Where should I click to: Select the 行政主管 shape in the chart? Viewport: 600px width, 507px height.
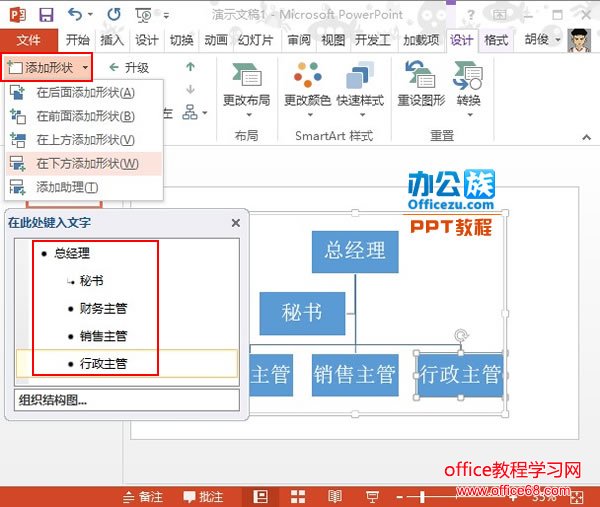[460, 375]
